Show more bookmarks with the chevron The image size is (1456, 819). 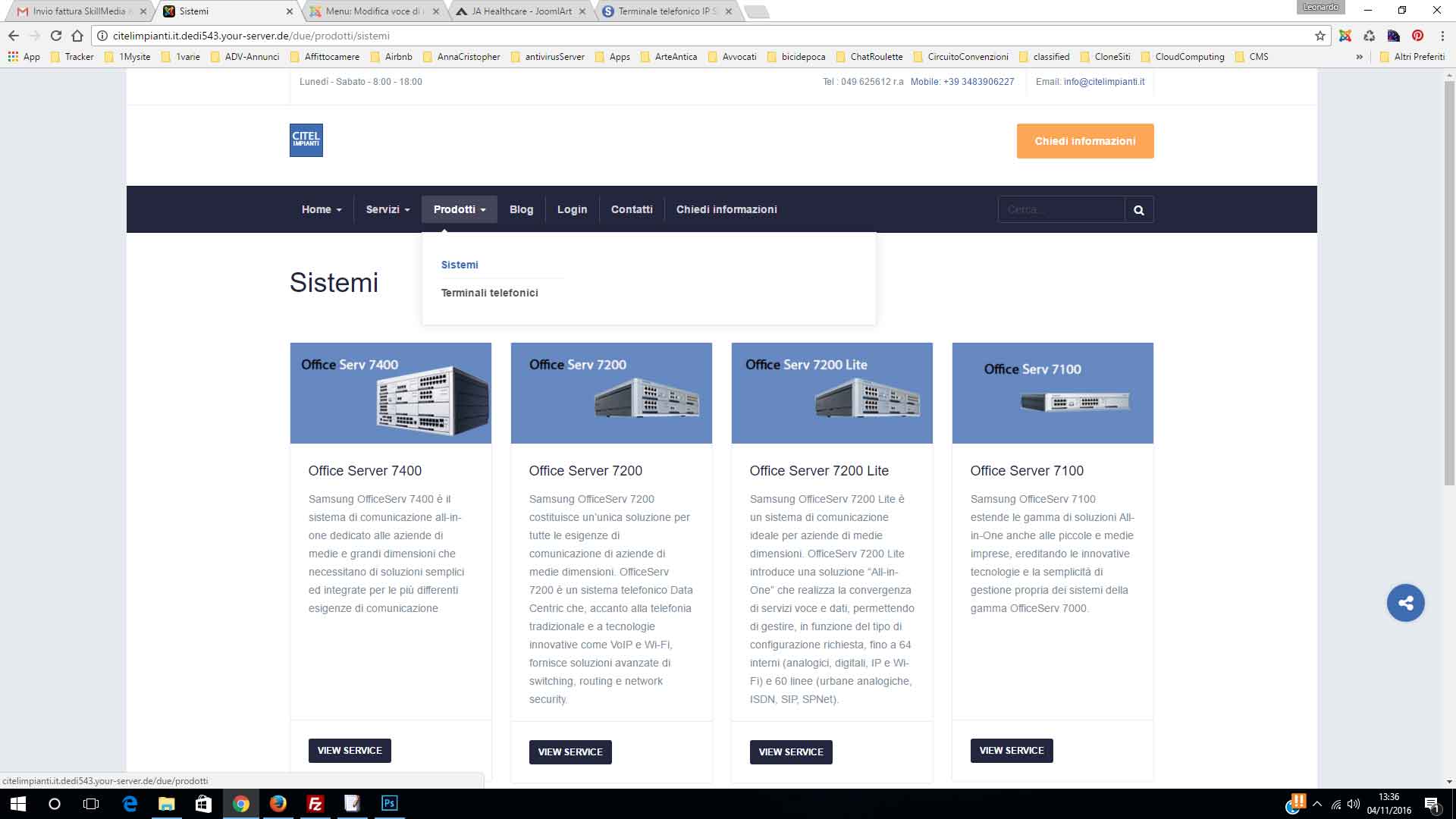[1359, 57]
